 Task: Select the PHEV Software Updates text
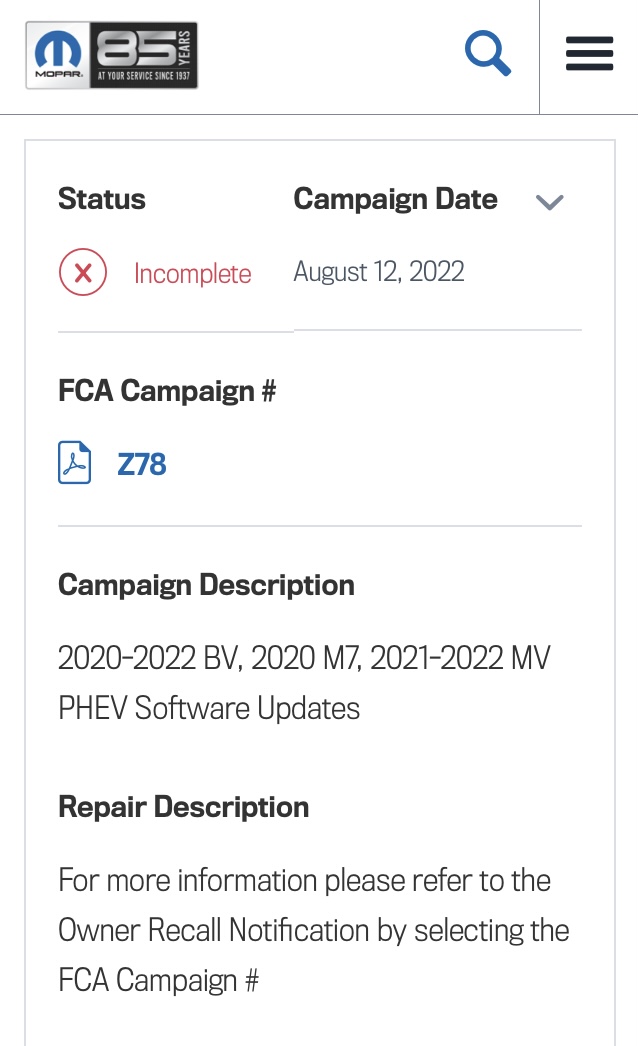[209, 708]
